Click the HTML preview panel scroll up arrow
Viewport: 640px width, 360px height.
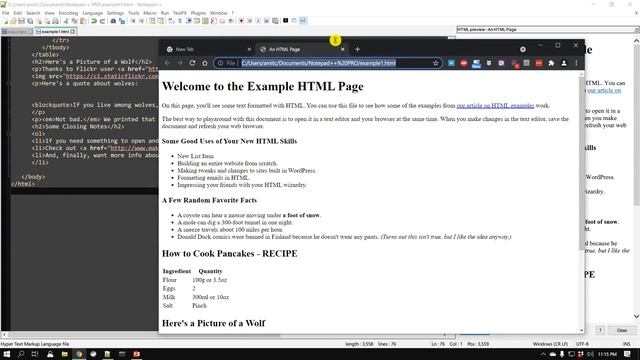(x=636, y=41)
